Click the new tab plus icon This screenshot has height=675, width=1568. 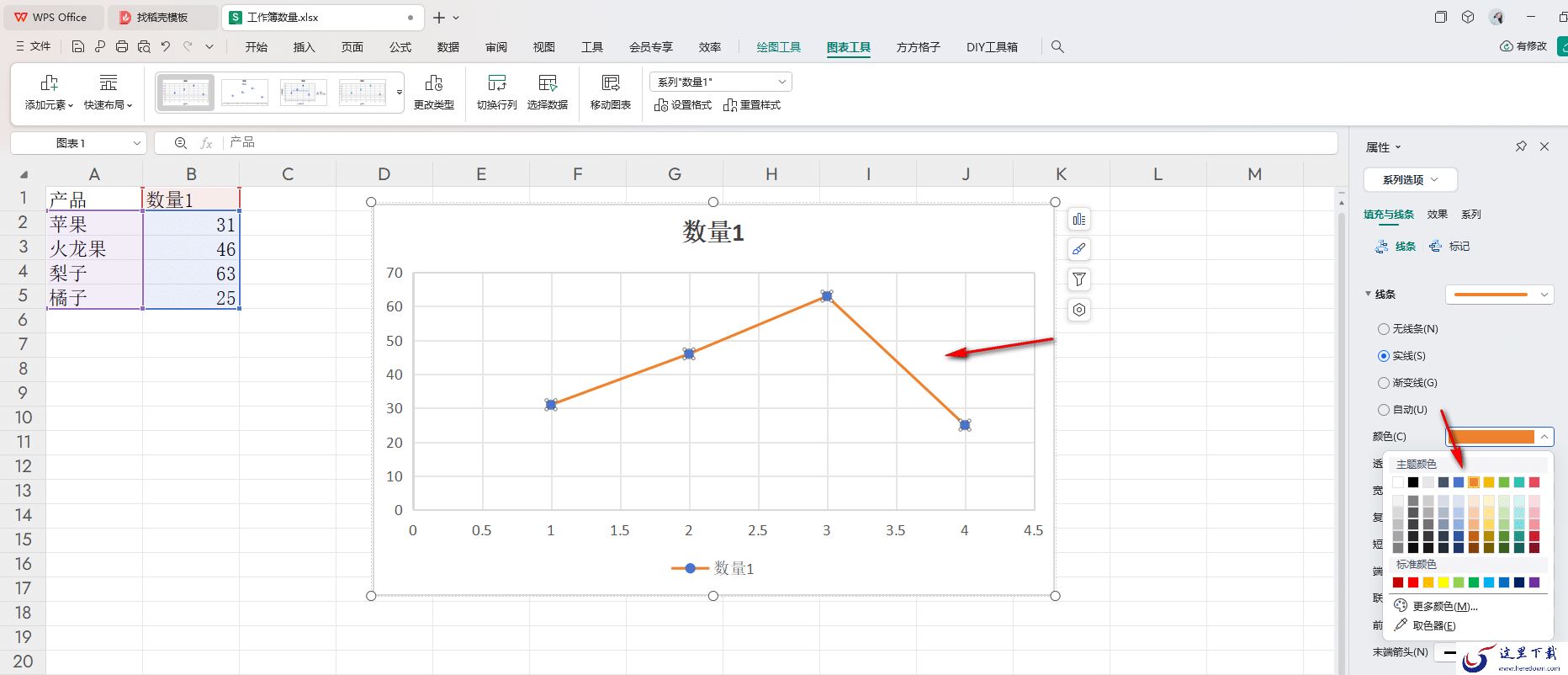(439, 17)
